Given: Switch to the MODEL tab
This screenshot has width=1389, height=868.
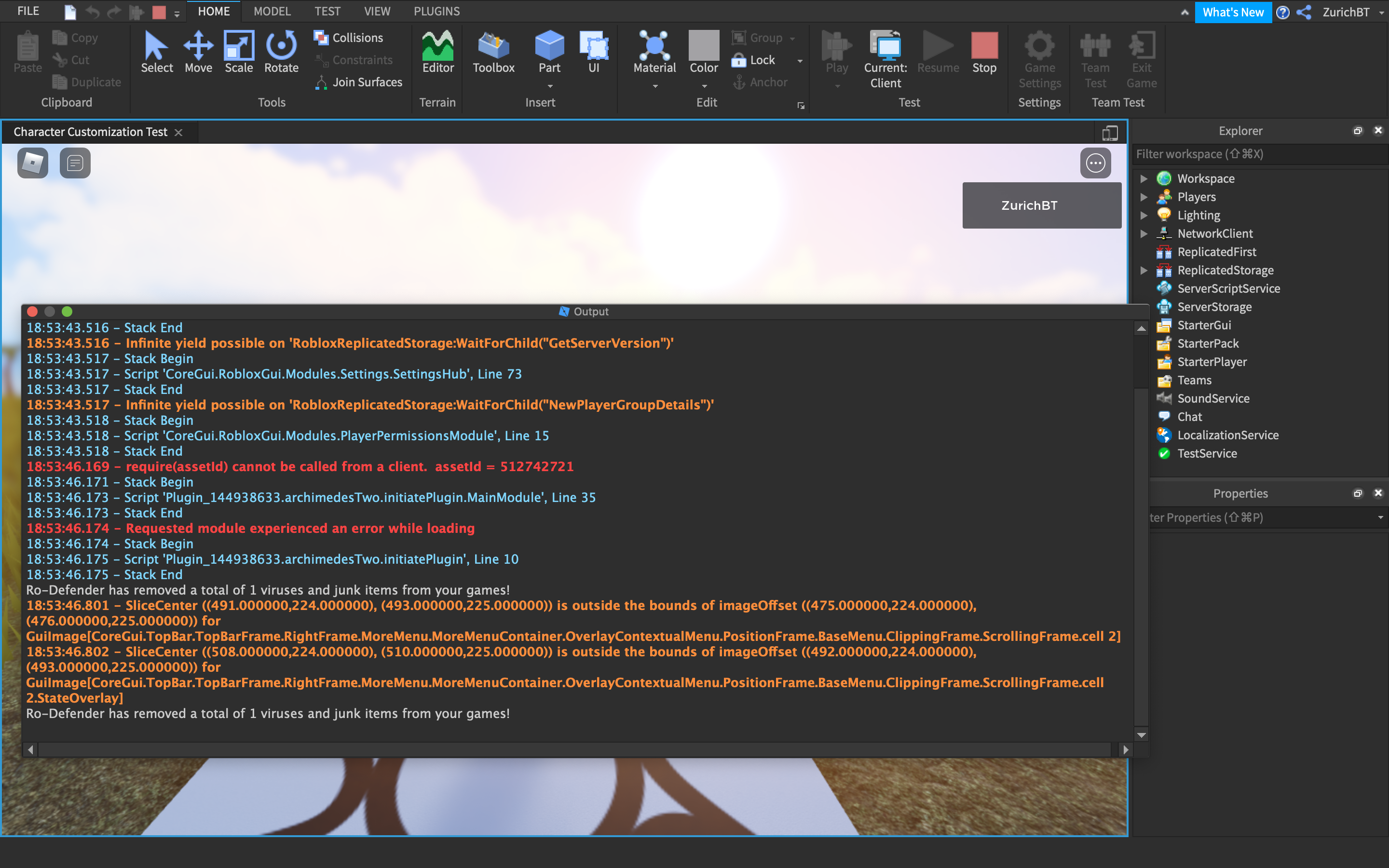Looking at the screenshot, I should pos(272,11).
